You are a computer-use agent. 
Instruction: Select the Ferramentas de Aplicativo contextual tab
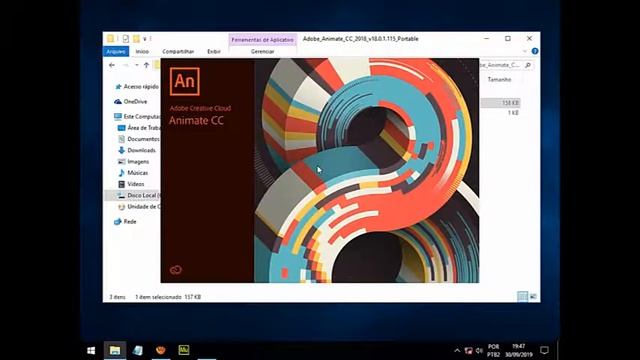click(x=262, y=40)
